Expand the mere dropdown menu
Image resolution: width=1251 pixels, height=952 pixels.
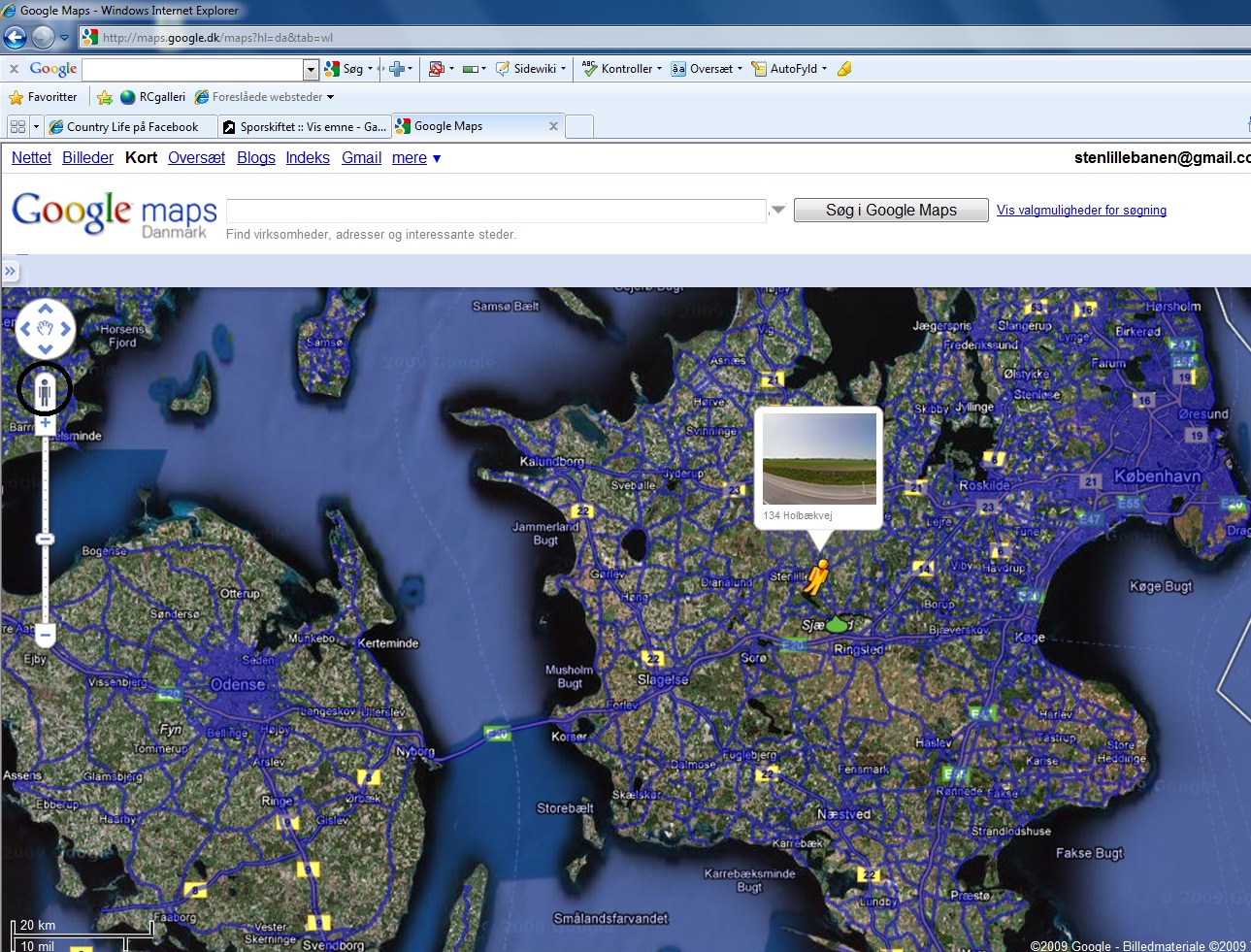click(415, 157)
